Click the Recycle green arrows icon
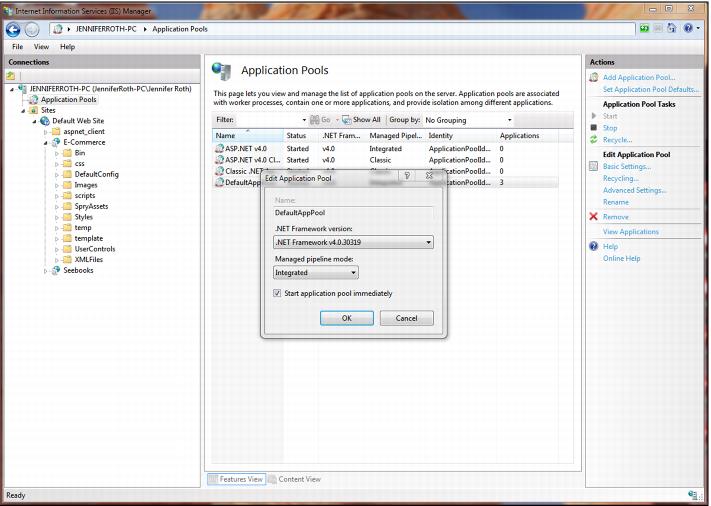This screenshot has height=506, width=711. pos(594,140)
